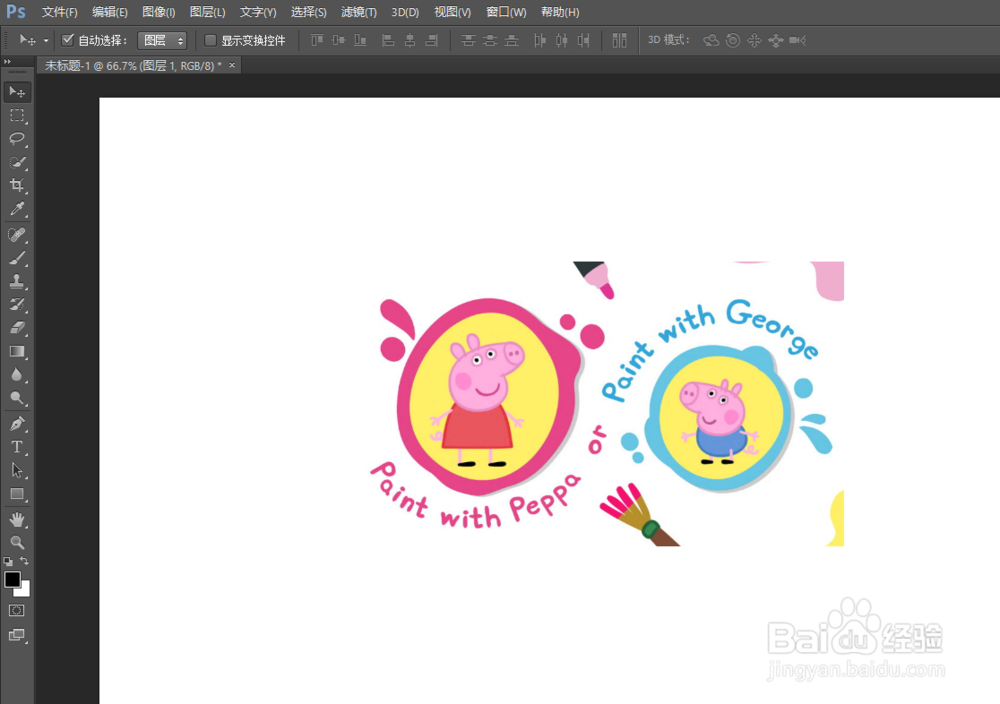Select the Quick Selection tool
This screenshot has height=704, width=1000.
pos(17,162)
